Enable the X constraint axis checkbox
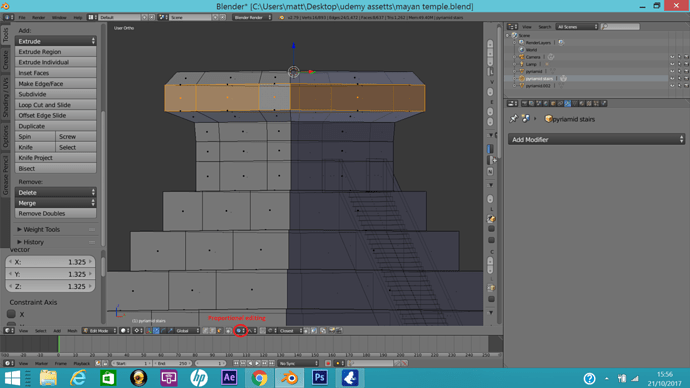 (x=11, y=314)
